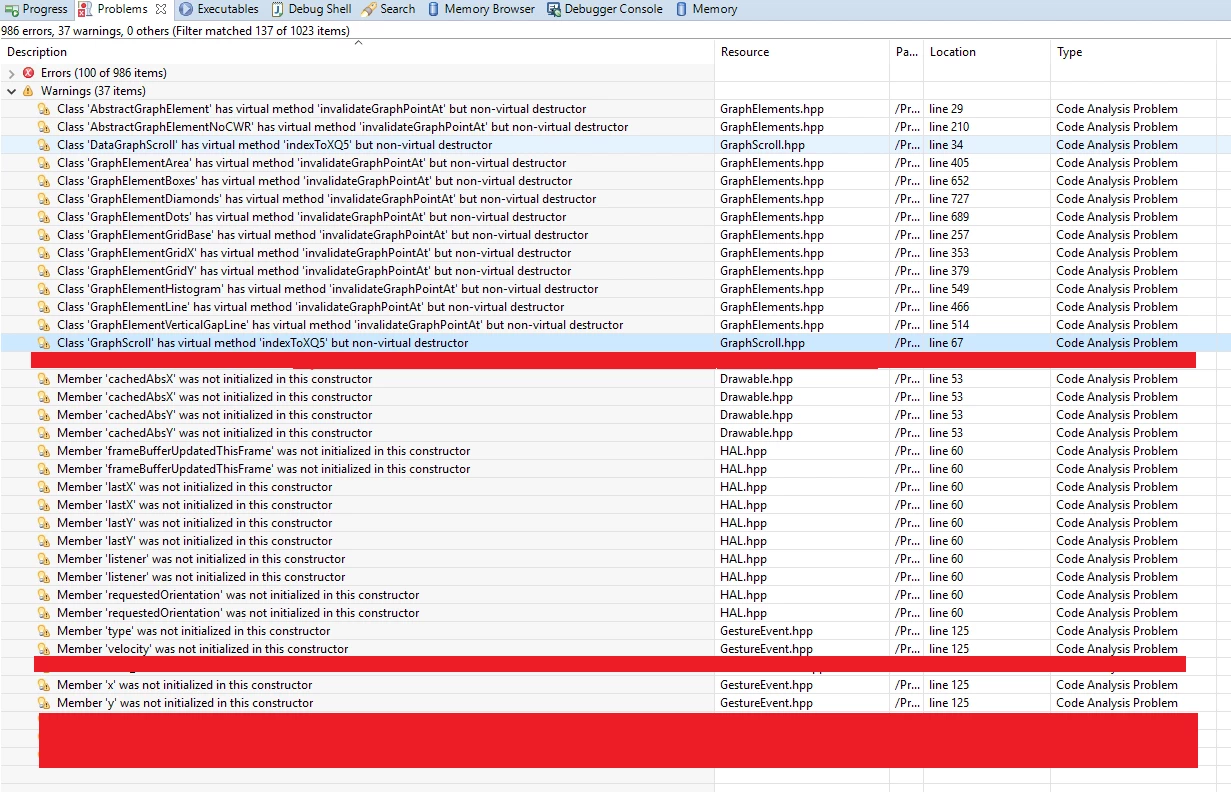
Task: Click the yellow Warnings group icon
Action: [28, 91]
